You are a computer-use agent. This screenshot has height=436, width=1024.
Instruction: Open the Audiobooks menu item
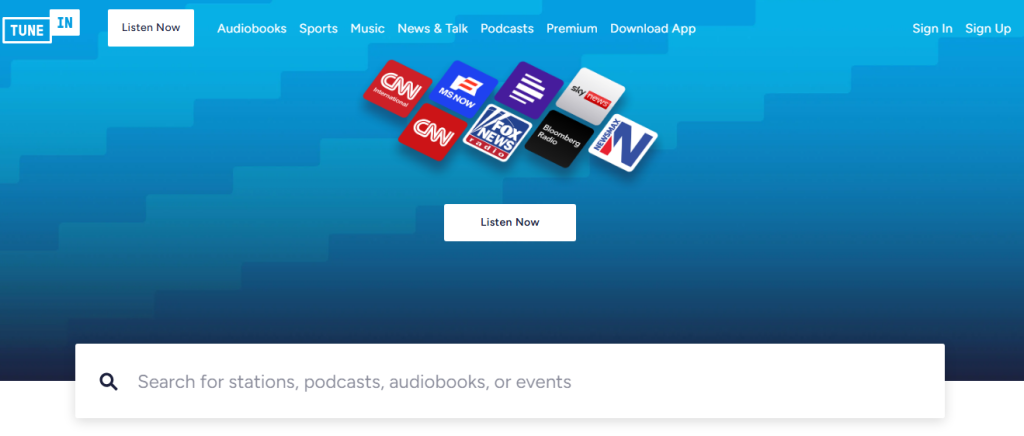252,29
